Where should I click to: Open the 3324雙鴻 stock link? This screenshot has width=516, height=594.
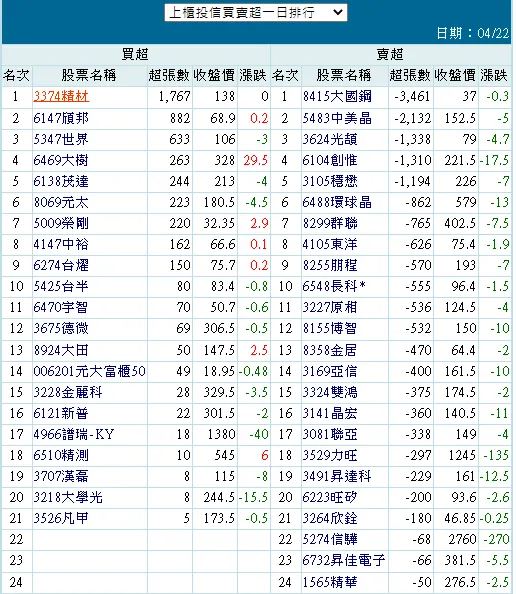coord(330,392)
